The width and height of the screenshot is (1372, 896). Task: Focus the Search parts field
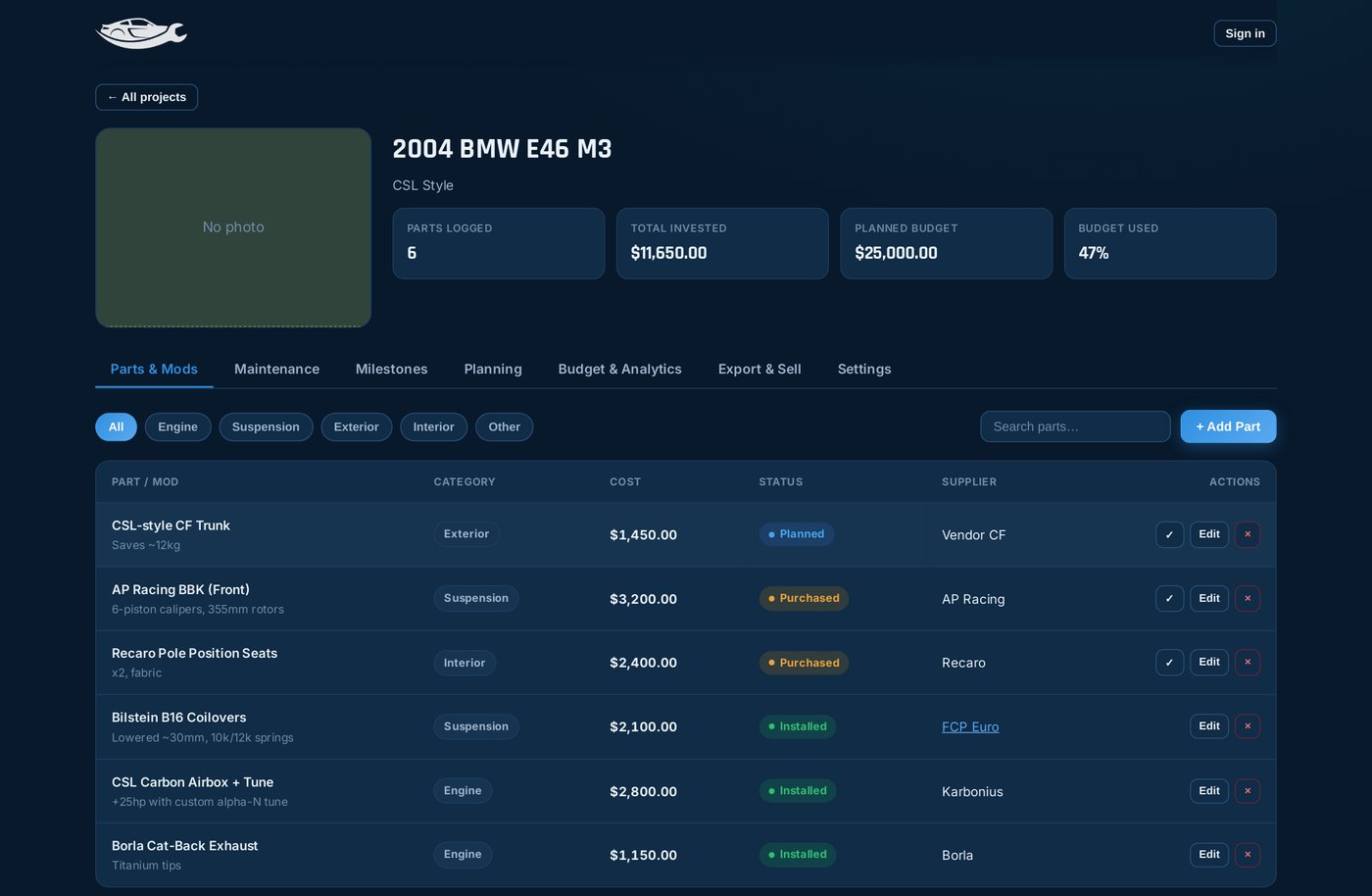(x=1075, y=426)
